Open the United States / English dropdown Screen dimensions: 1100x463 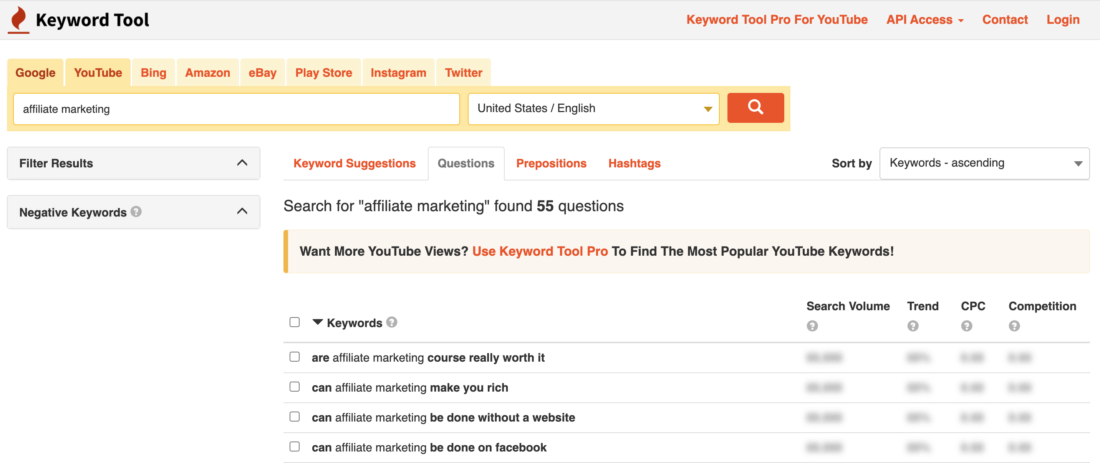[x=593, y=109]
